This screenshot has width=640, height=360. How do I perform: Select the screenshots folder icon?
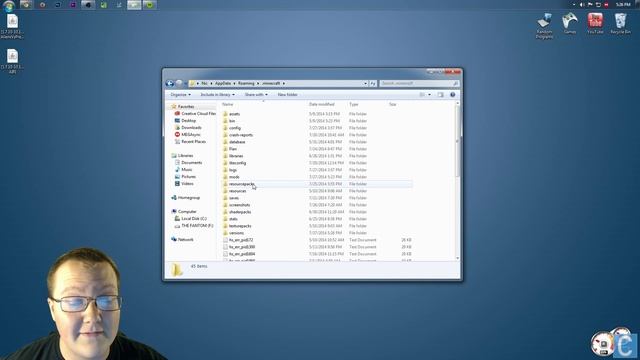pyautogui.click(x=225, y=205)
